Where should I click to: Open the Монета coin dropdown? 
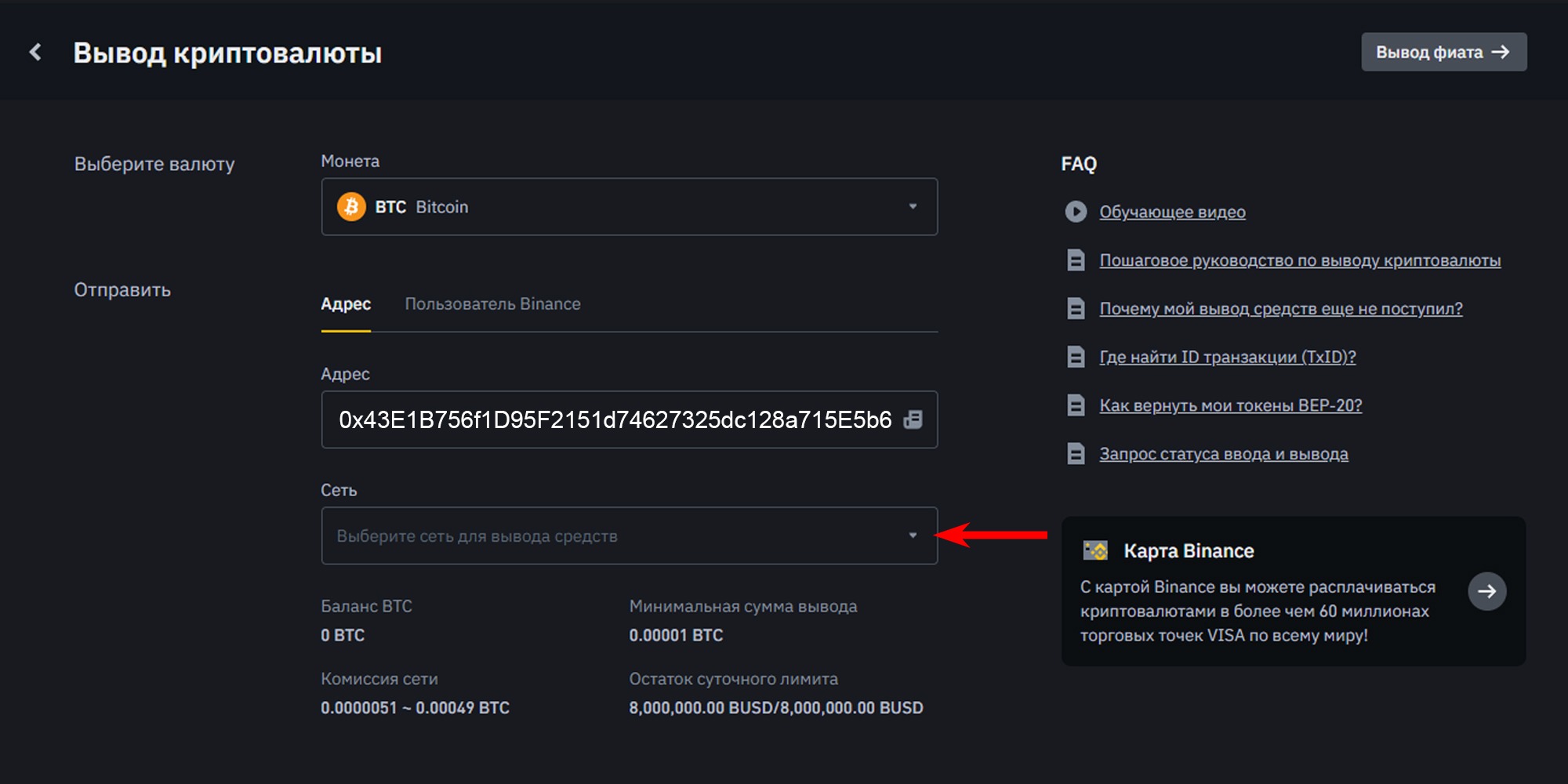point(630,207)
